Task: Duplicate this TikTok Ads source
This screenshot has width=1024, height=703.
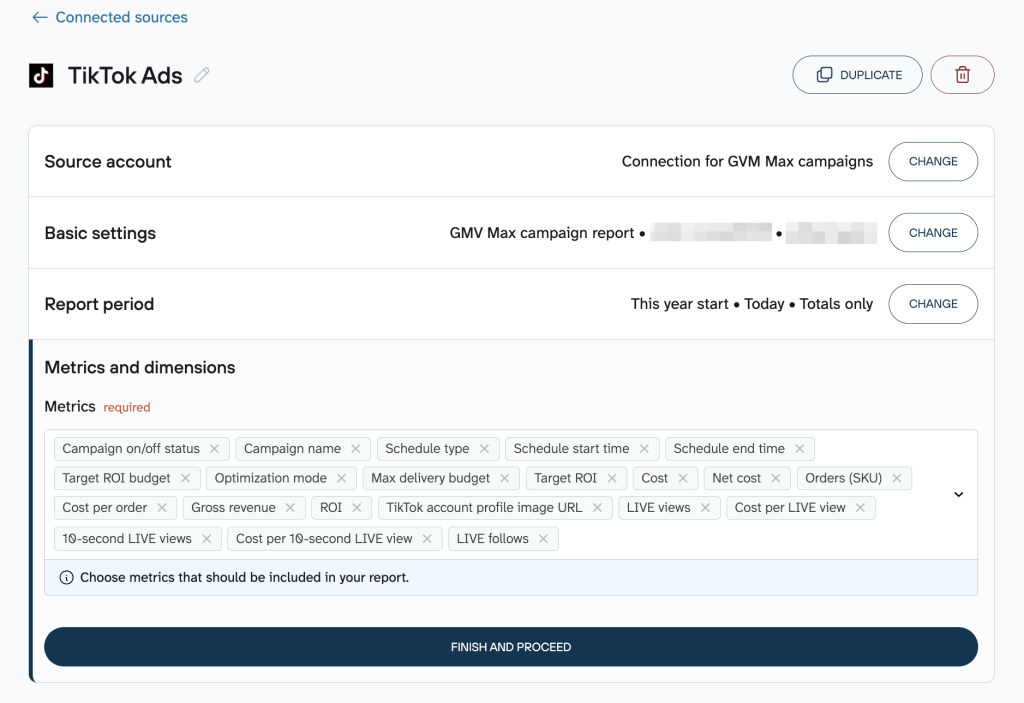Action: coord(857,74)
